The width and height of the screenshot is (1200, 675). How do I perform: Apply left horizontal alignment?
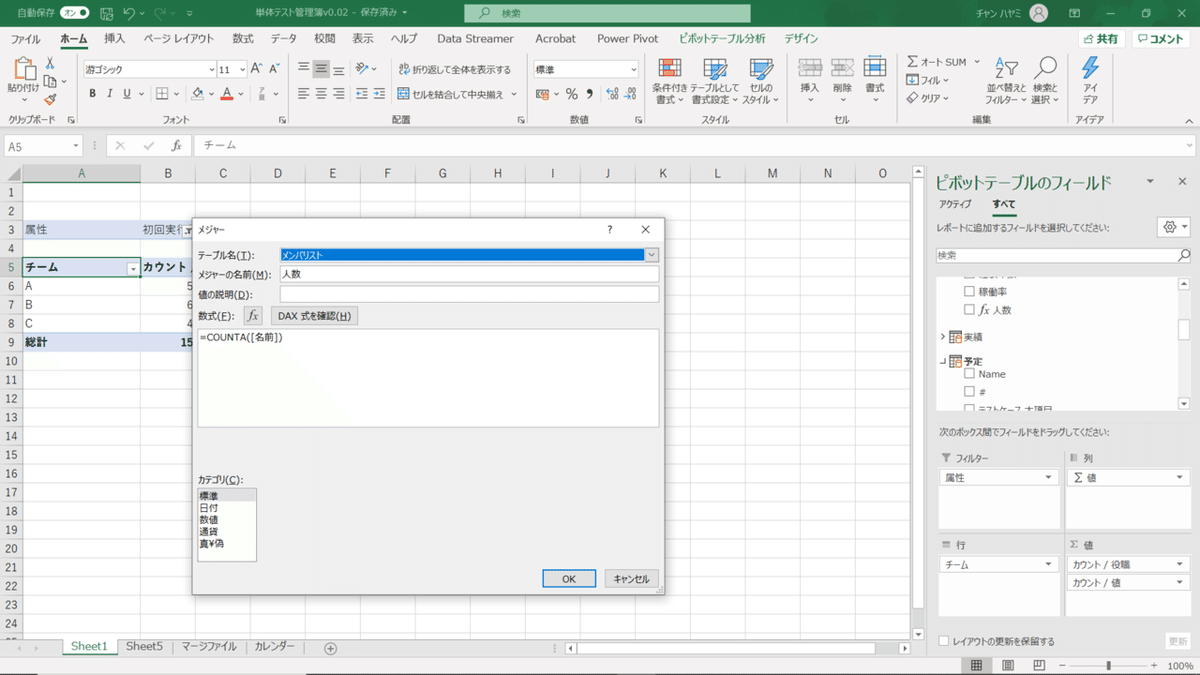pyautogui.click(x=304, y=94)
